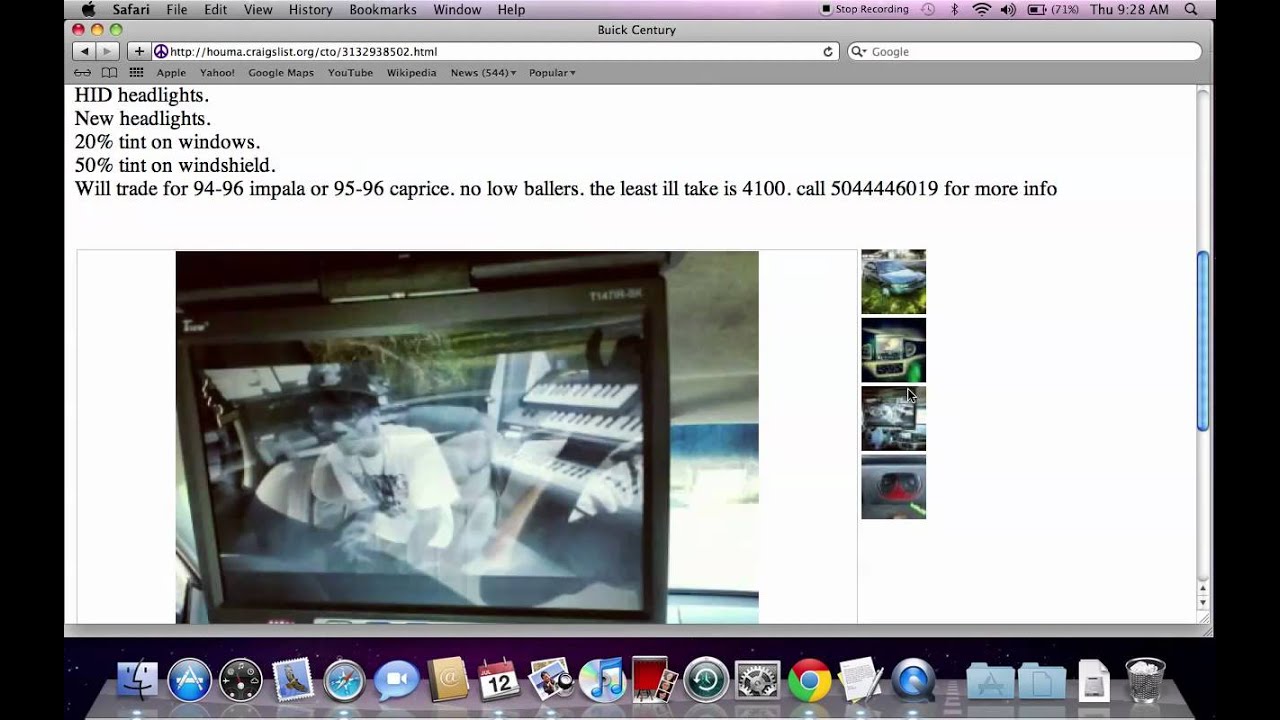This screenshot has width=1280, height=720.
Task: Open Dashboard from the Dock
Action: (x=240, y=680)
